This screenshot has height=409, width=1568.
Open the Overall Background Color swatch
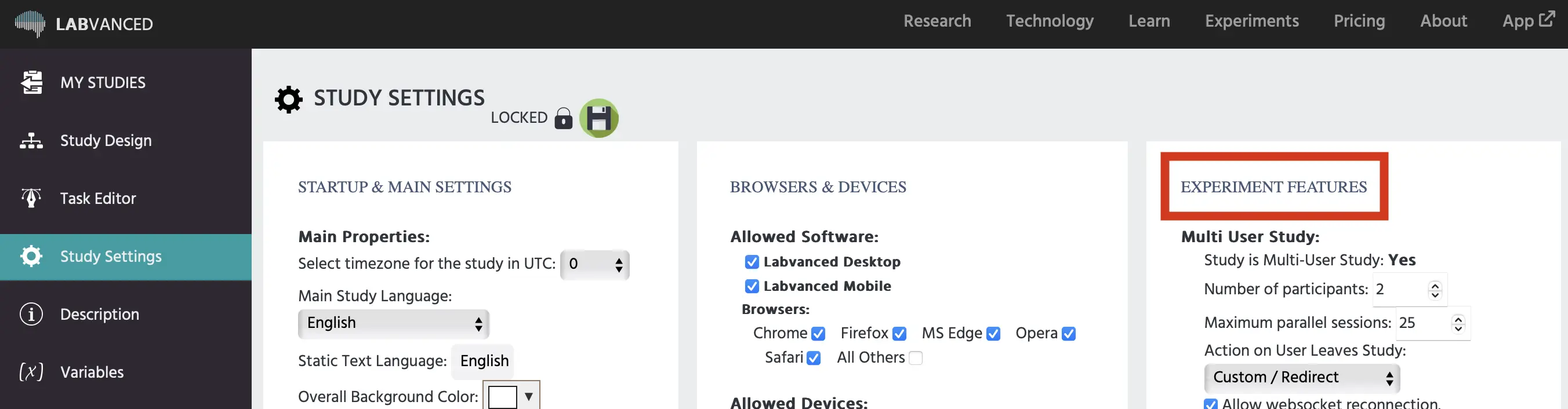click(503, 397)
